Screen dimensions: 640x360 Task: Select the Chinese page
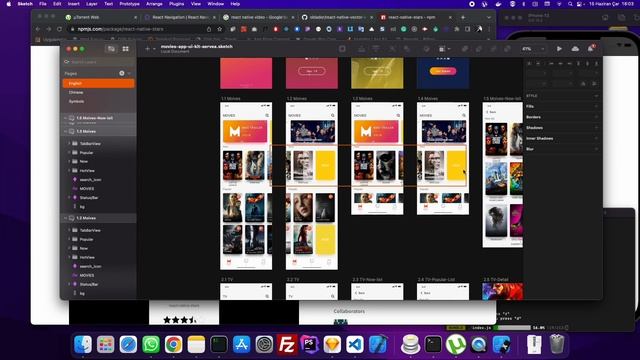click(76, 92)
